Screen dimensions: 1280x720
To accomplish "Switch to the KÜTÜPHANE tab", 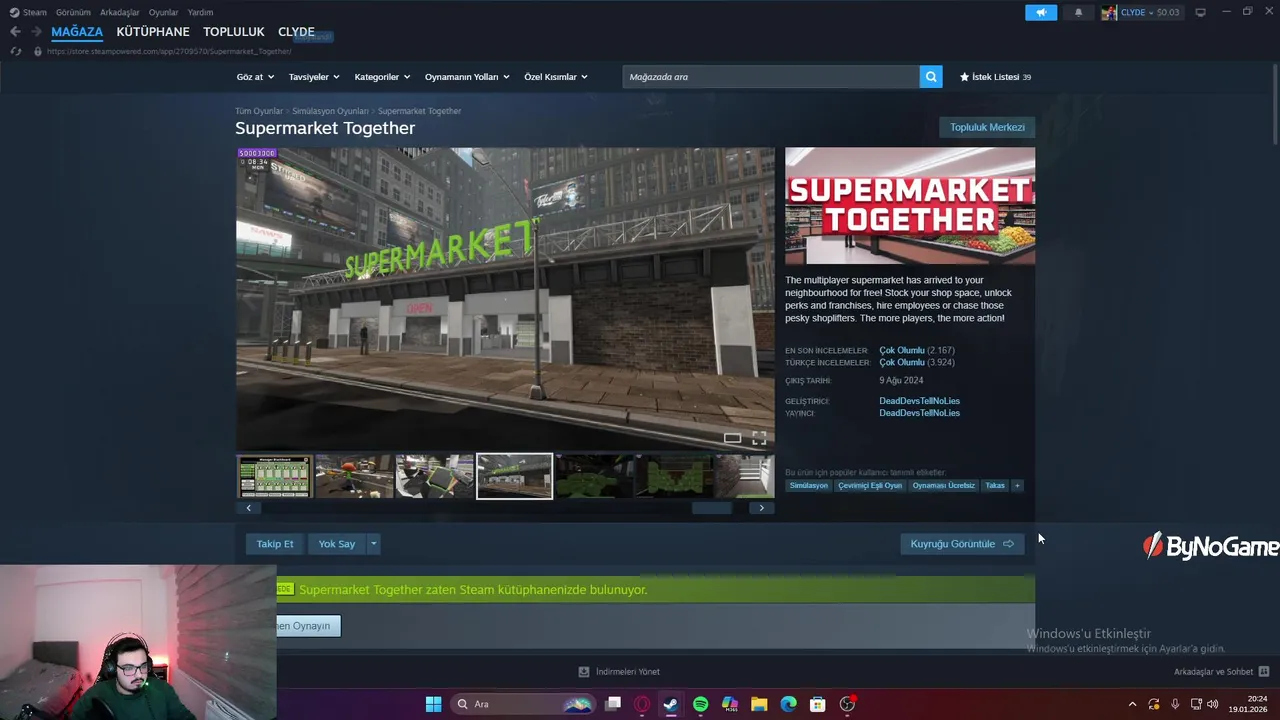I will pyautogui.click(x=153, y=32).
